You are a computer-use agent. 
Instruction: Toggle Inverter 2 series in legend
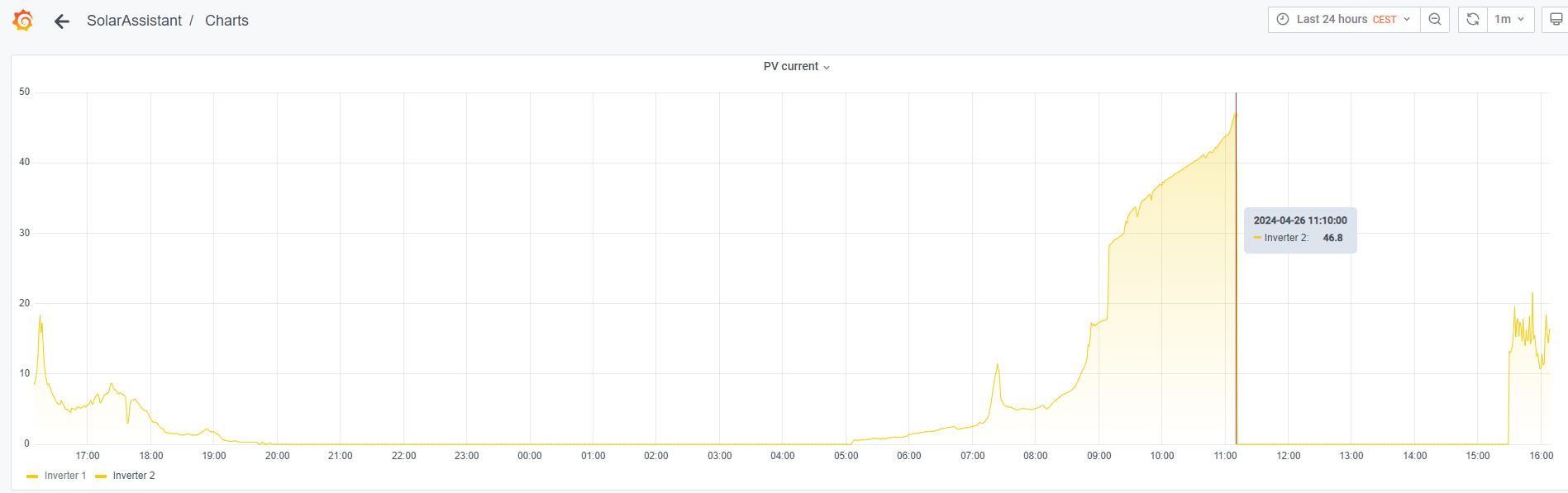(134, 476)
